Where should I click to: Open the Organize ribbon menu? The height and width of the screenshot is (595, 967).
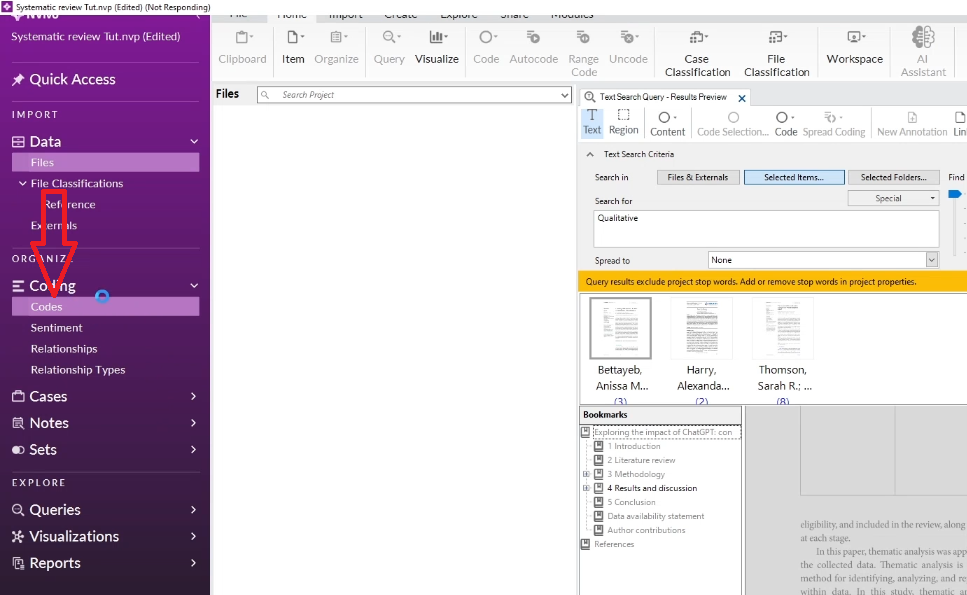point(336,47)
